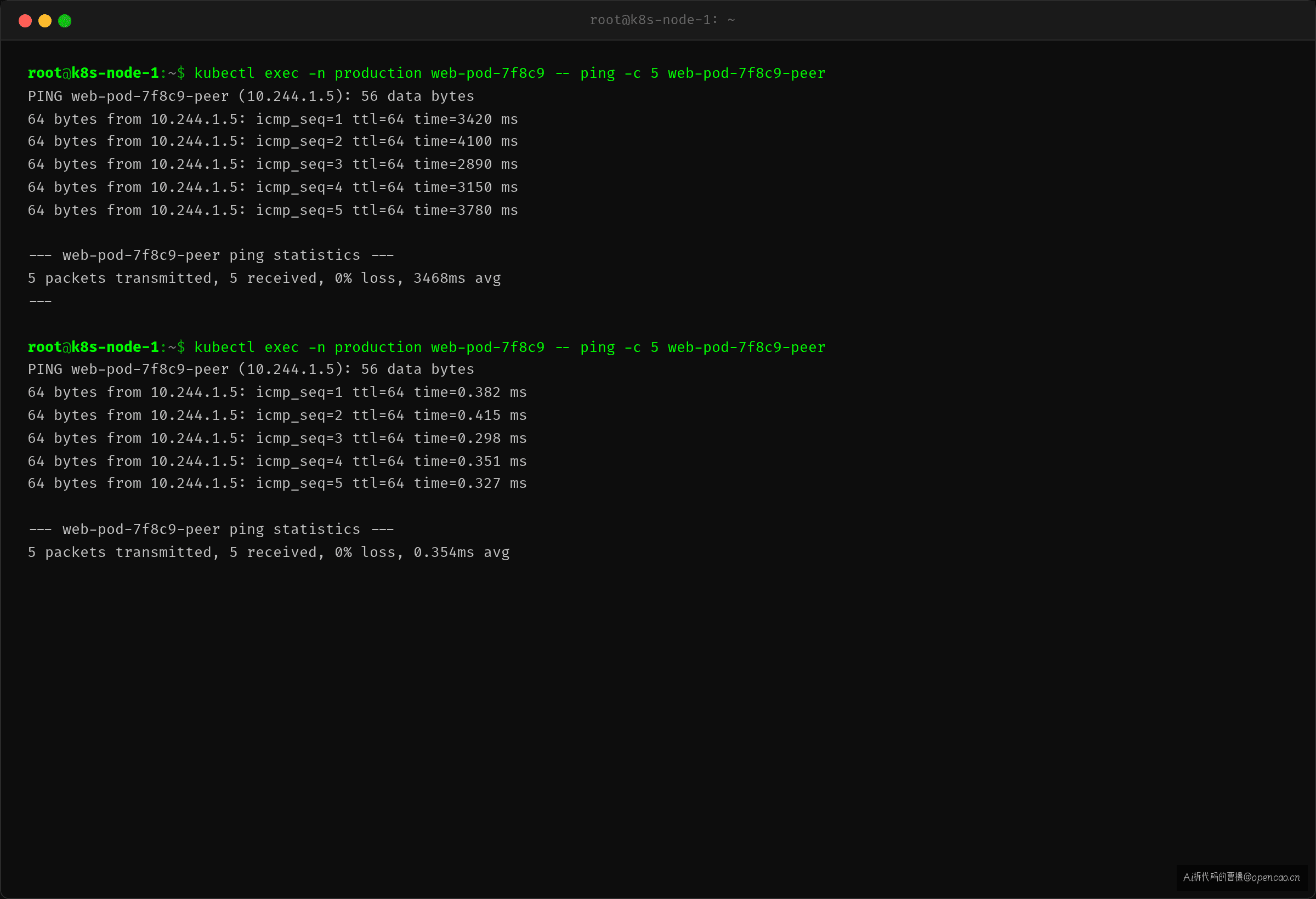Viewport: 1316px width, 899px height.
Task: Click the first ping statistics header line
Action: [x=211, y=255]
